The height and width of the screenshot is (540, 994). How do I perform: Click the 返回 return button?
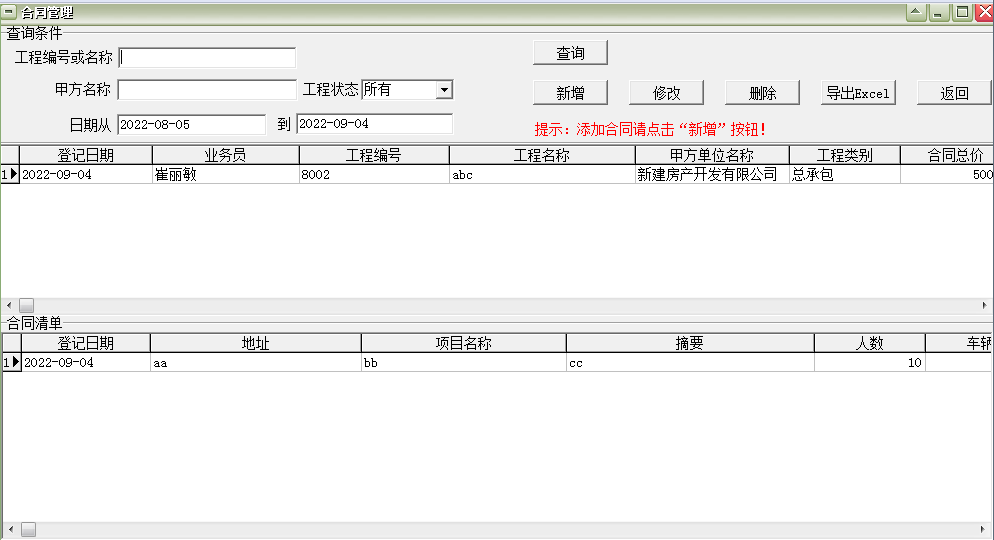coord(954,93)
